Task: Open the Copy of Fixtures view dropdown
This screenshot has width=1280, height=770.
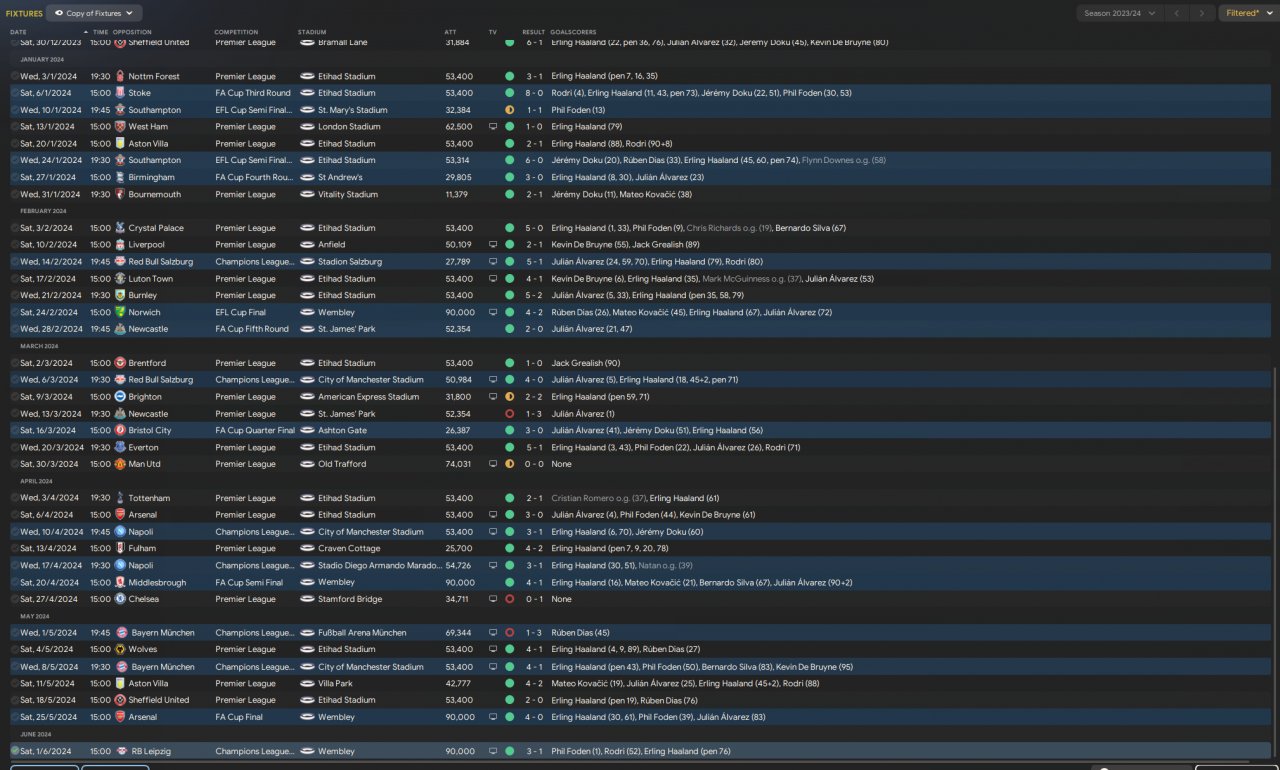Action: click(94, 13)
